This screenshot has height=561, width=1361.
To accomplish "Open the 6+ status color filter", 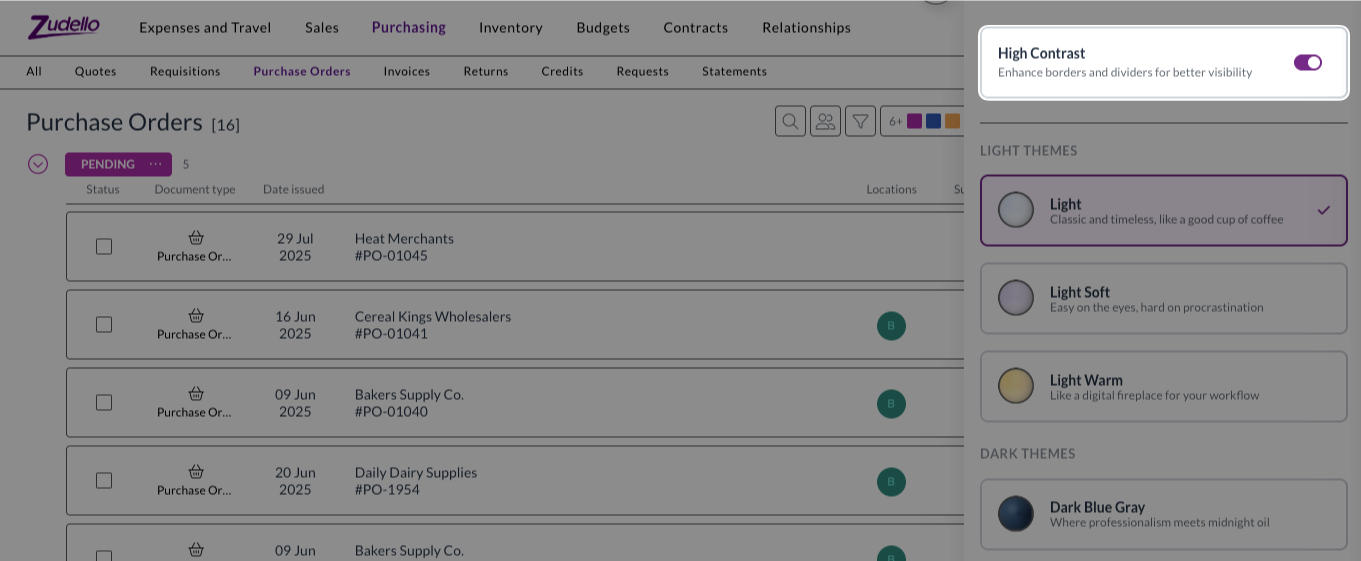I will pos(922,121).
